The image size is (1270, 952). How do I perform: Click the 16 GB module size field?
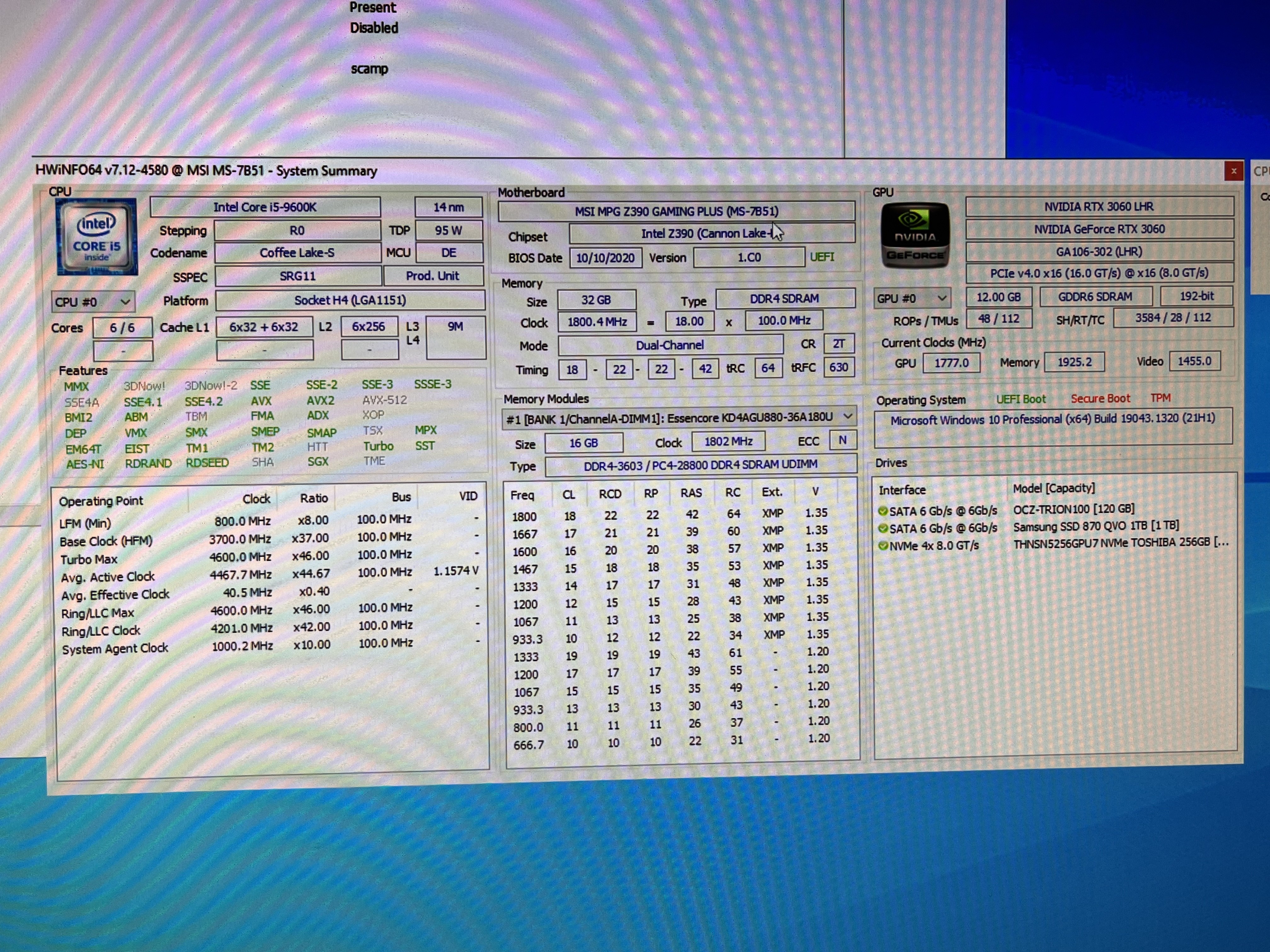pyautogui.click(x=583, y=443)
